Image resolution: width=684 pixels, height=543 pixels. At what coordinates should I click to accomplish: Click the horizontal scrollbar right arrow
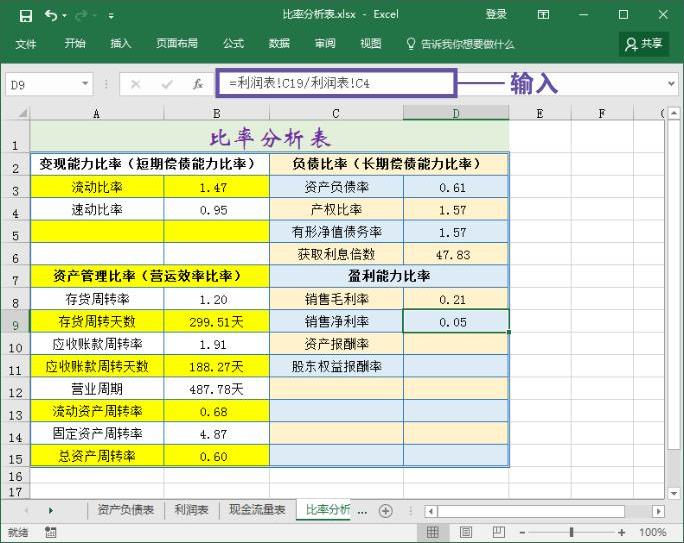click(658, 511)
